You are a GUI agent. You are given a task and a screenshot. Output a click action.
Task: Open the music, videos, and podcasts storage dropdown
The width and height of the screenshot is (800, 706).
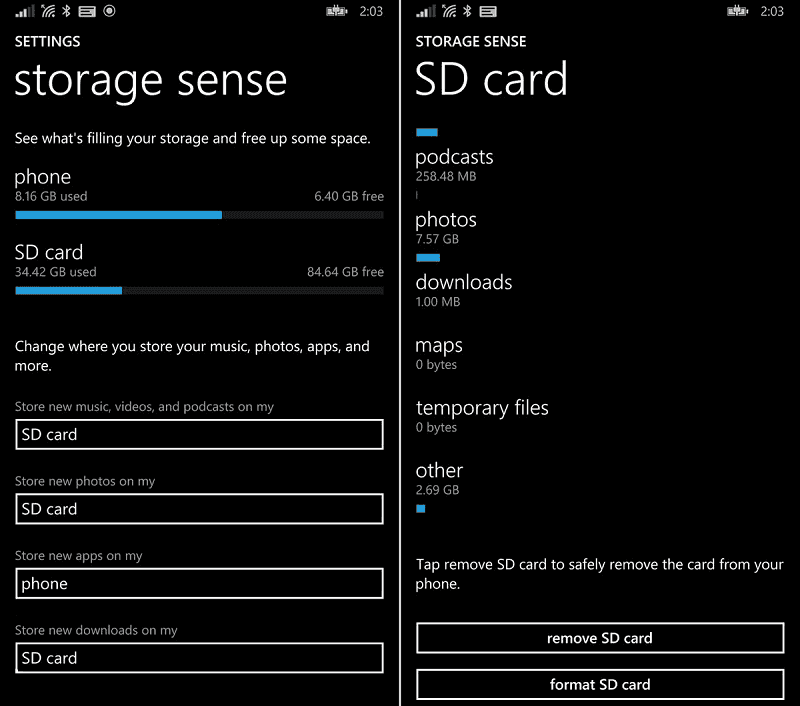click(x=199, y=434)
